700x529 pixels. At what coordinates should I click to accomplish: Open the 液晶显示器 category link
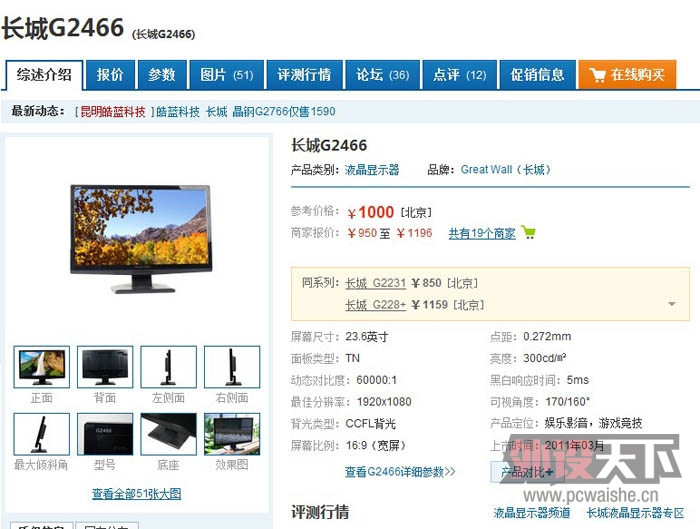pyautogui.click(x=372, y=170)
